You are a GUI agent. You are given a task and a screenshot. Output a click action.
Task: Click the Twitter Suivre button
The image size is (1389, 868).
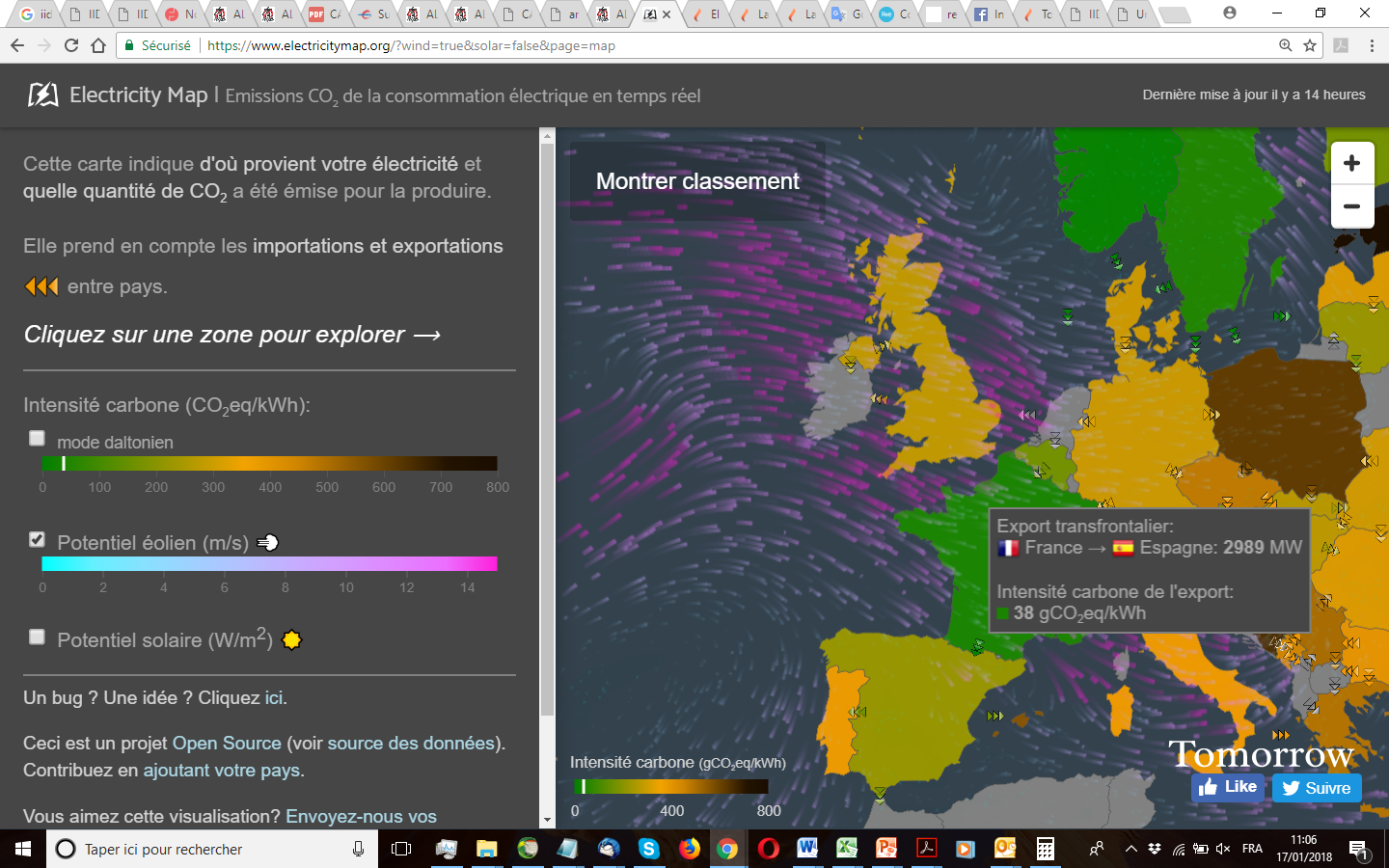1317,788
